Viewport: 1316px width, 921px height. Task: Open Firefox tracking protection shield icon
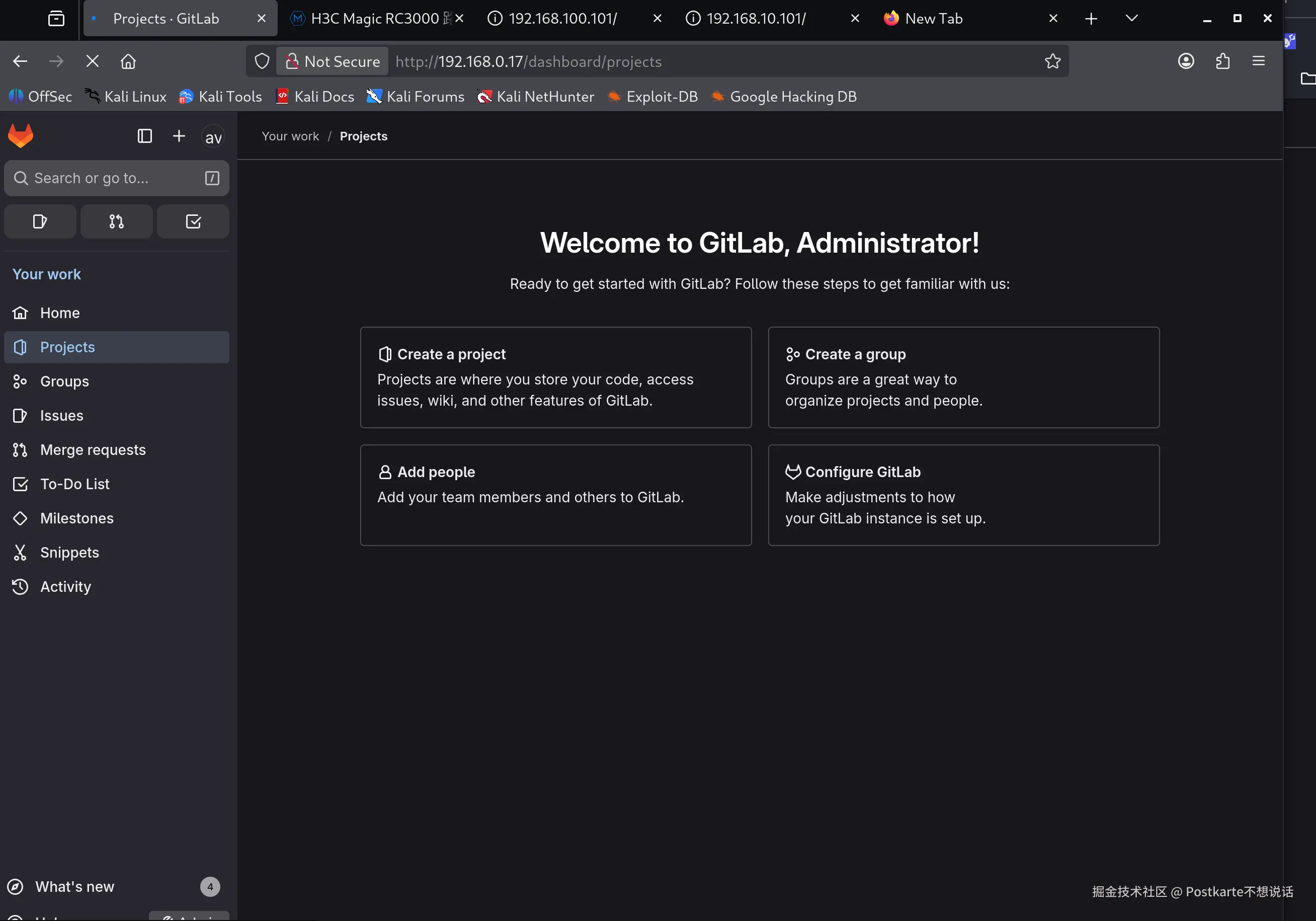262,61
